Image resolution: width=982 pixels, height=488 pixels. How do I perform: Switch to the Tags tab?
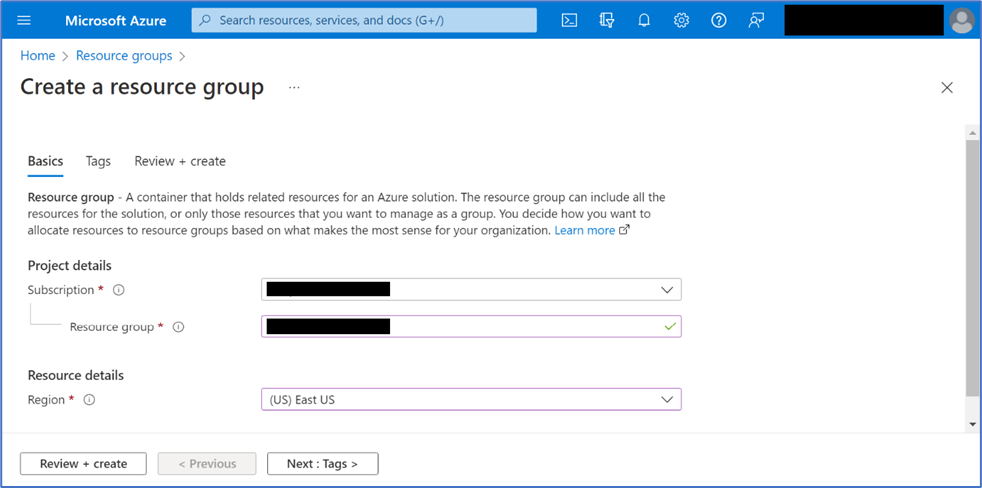[98, 162]
